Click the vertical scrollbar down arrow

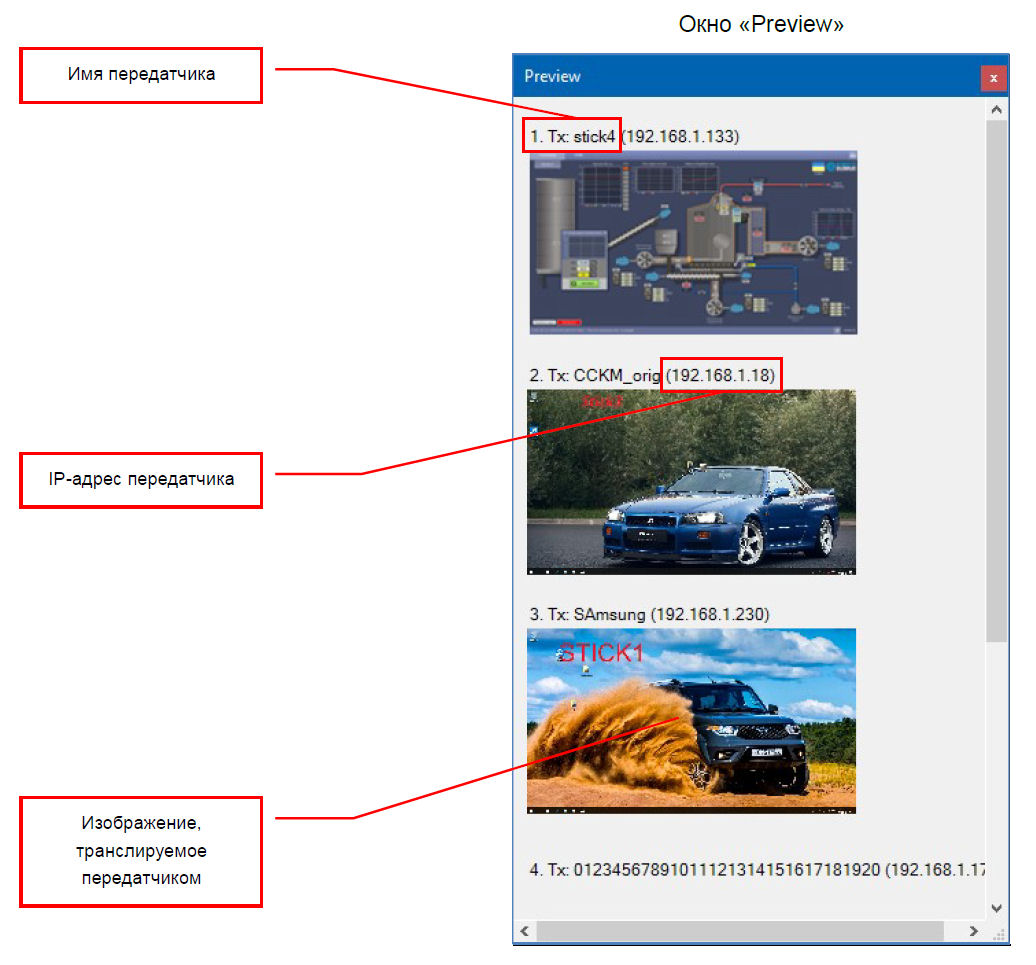pos(995,908)
